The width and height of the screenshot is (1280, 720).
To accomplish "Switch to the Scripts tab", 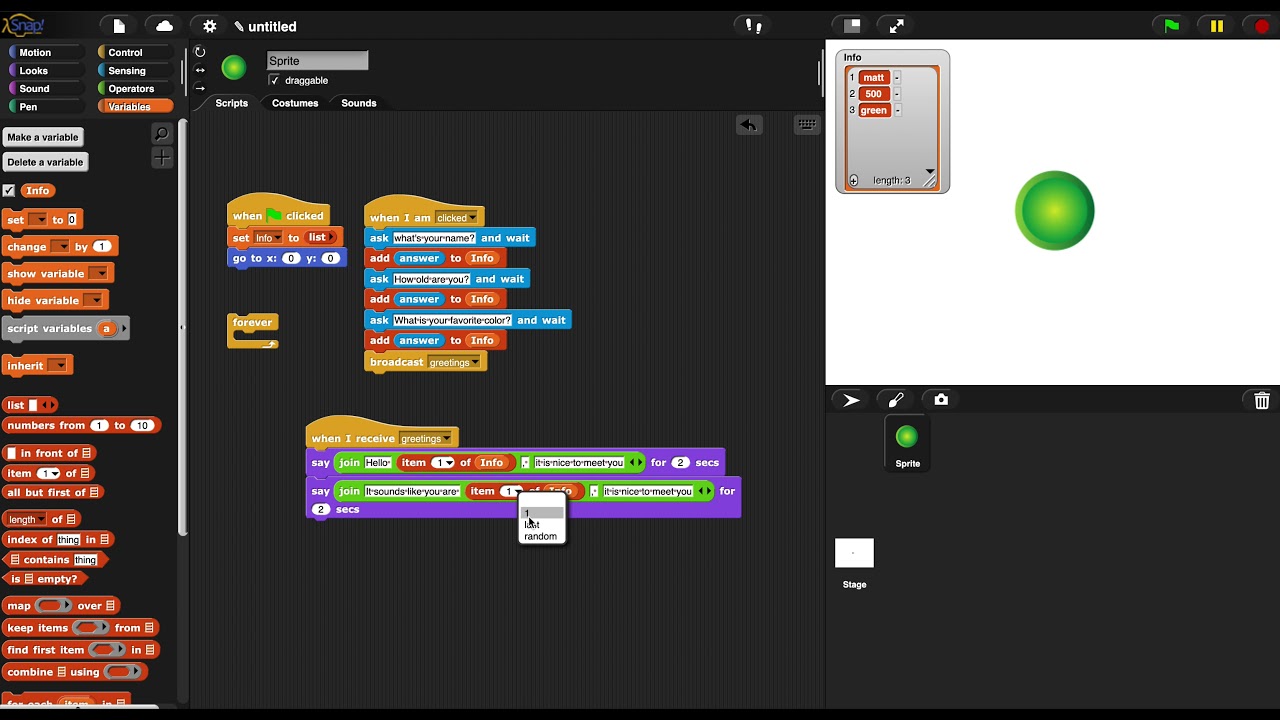I will (x=231, y=103).
